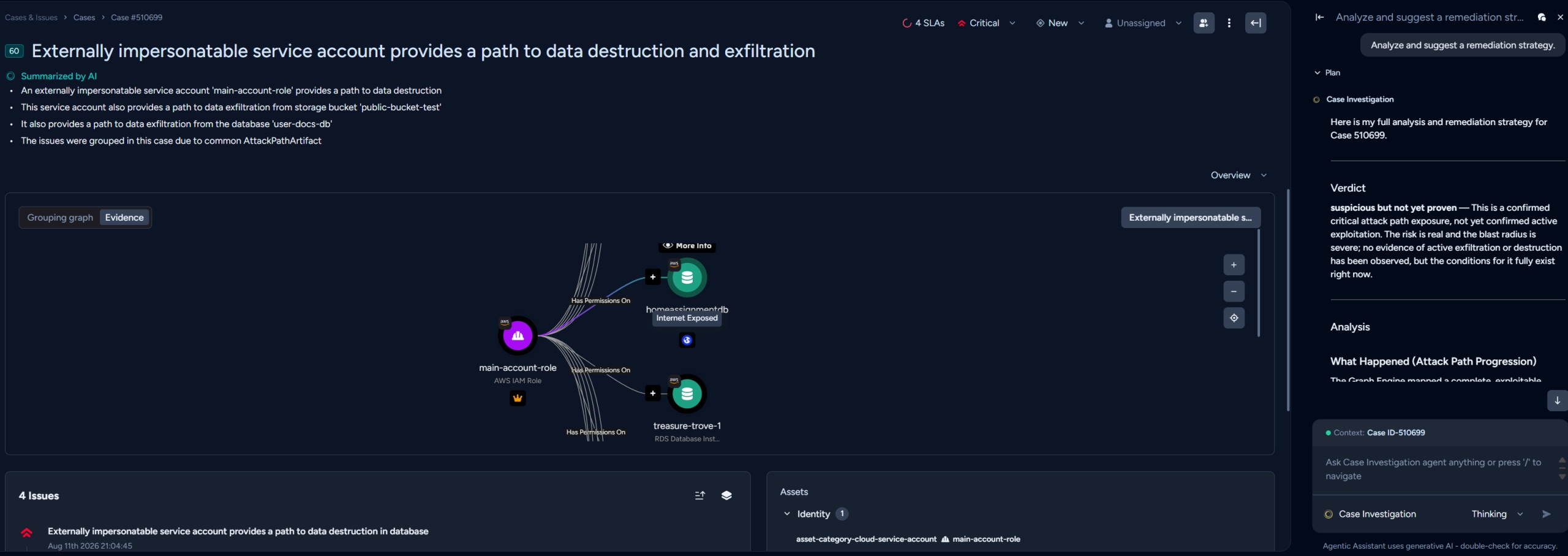
Task: Click the critical severity icon of first issue
Action: coord(26,533)
